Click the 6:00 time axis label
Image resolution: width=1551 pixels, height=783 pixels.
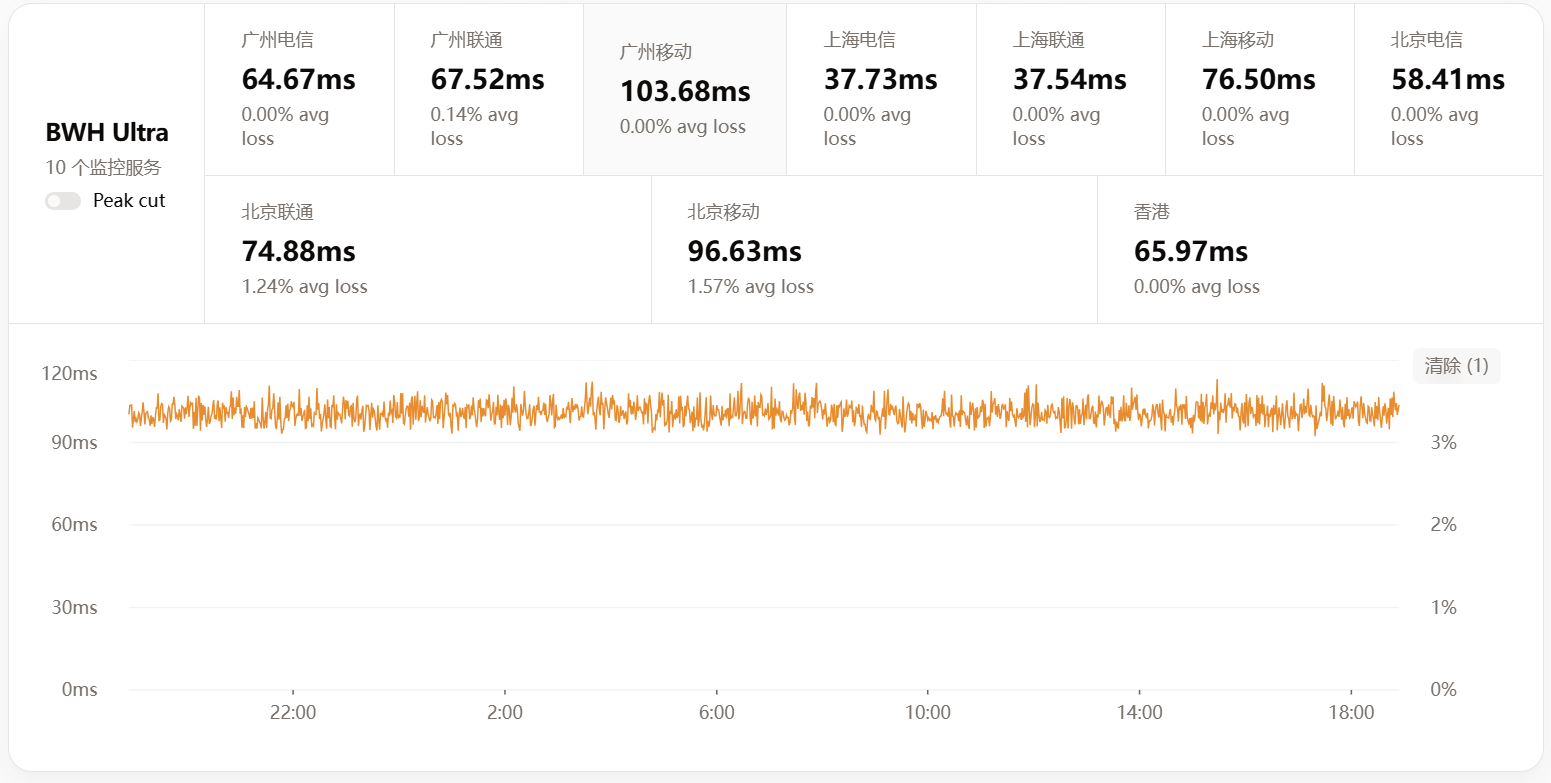coord(716,713)
